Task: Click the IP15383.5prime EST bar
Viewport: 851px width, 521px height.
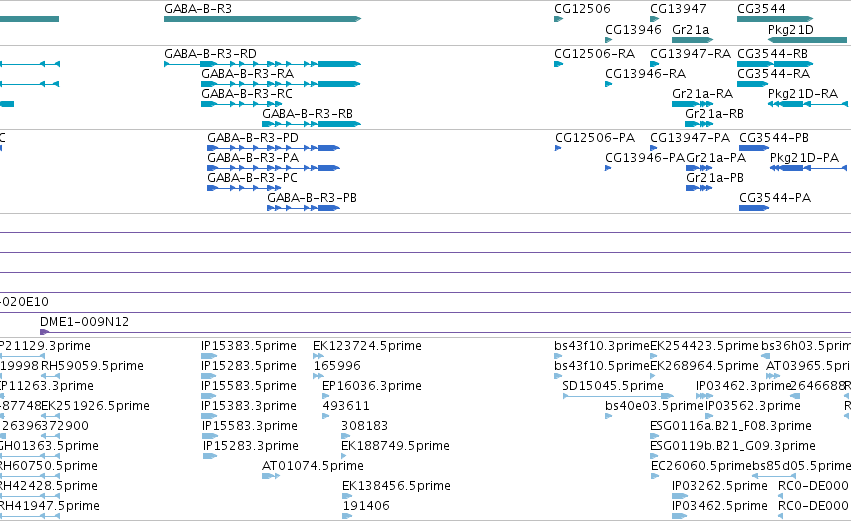Action: 208,356
